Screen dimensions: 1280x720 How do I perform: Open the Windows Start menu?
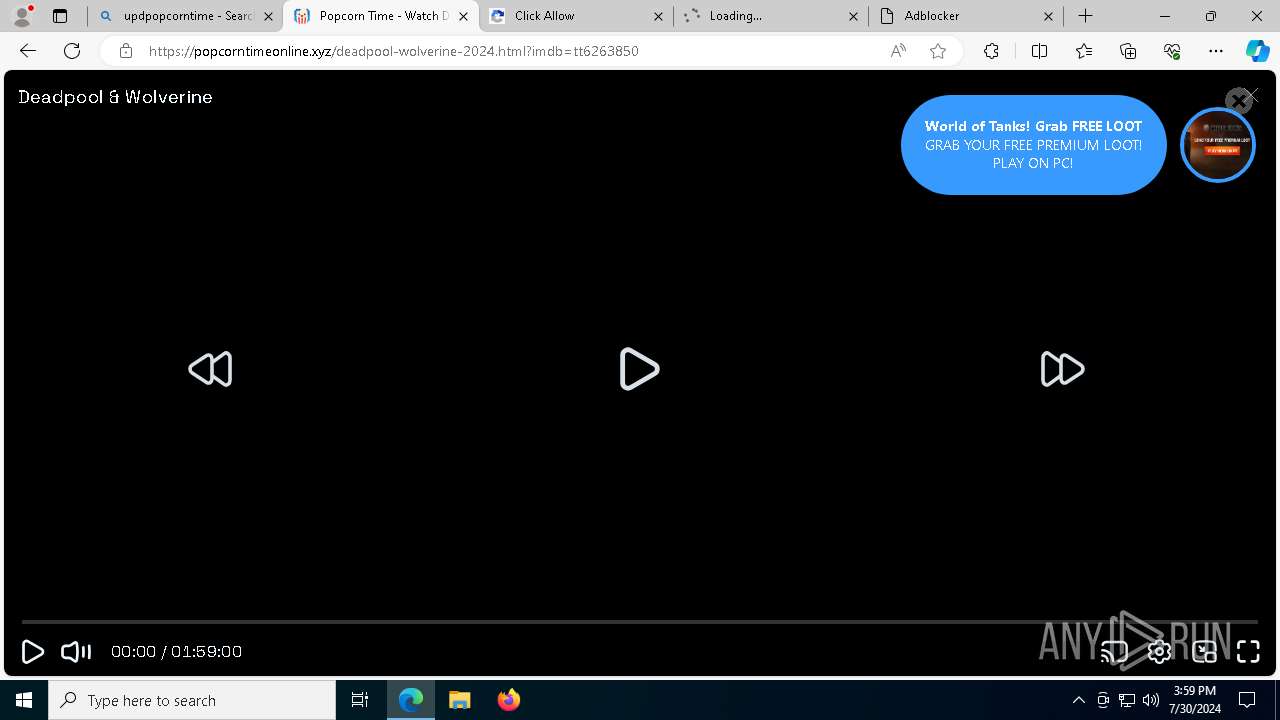(24, 700)
